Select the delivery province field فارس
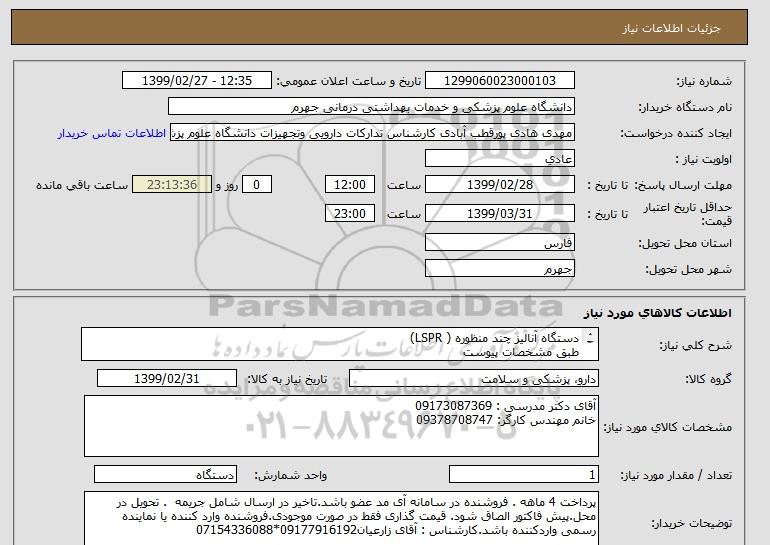770x545 pixels. click(x=500, y=243)
